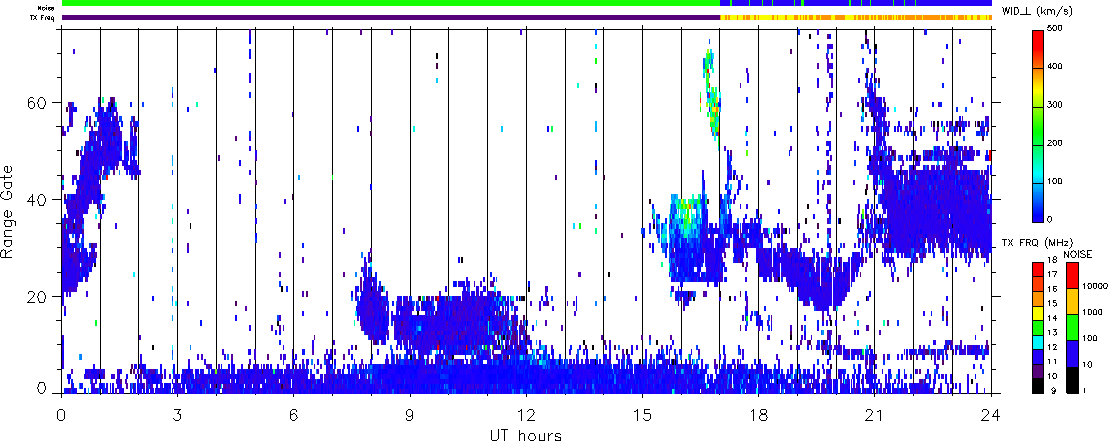This screenshot has width=1108, height=441.
Task: Select the "400" label on the width color bar
Action: (1054, 66)
